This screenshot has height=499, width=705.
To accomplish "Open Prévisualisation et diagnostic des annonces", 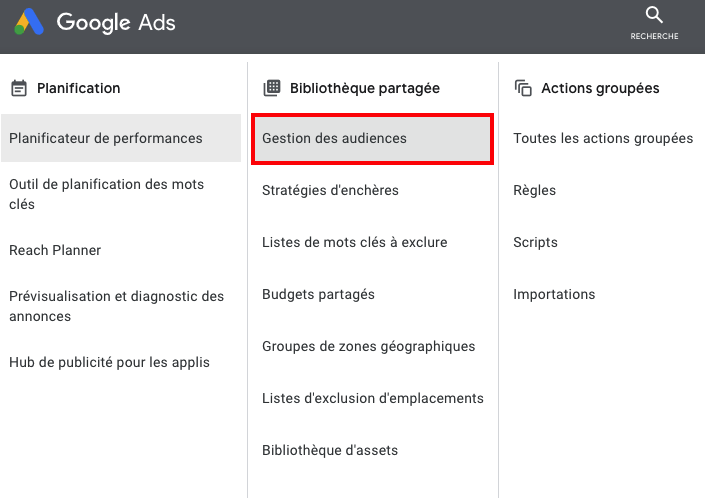I will [116, 306].
